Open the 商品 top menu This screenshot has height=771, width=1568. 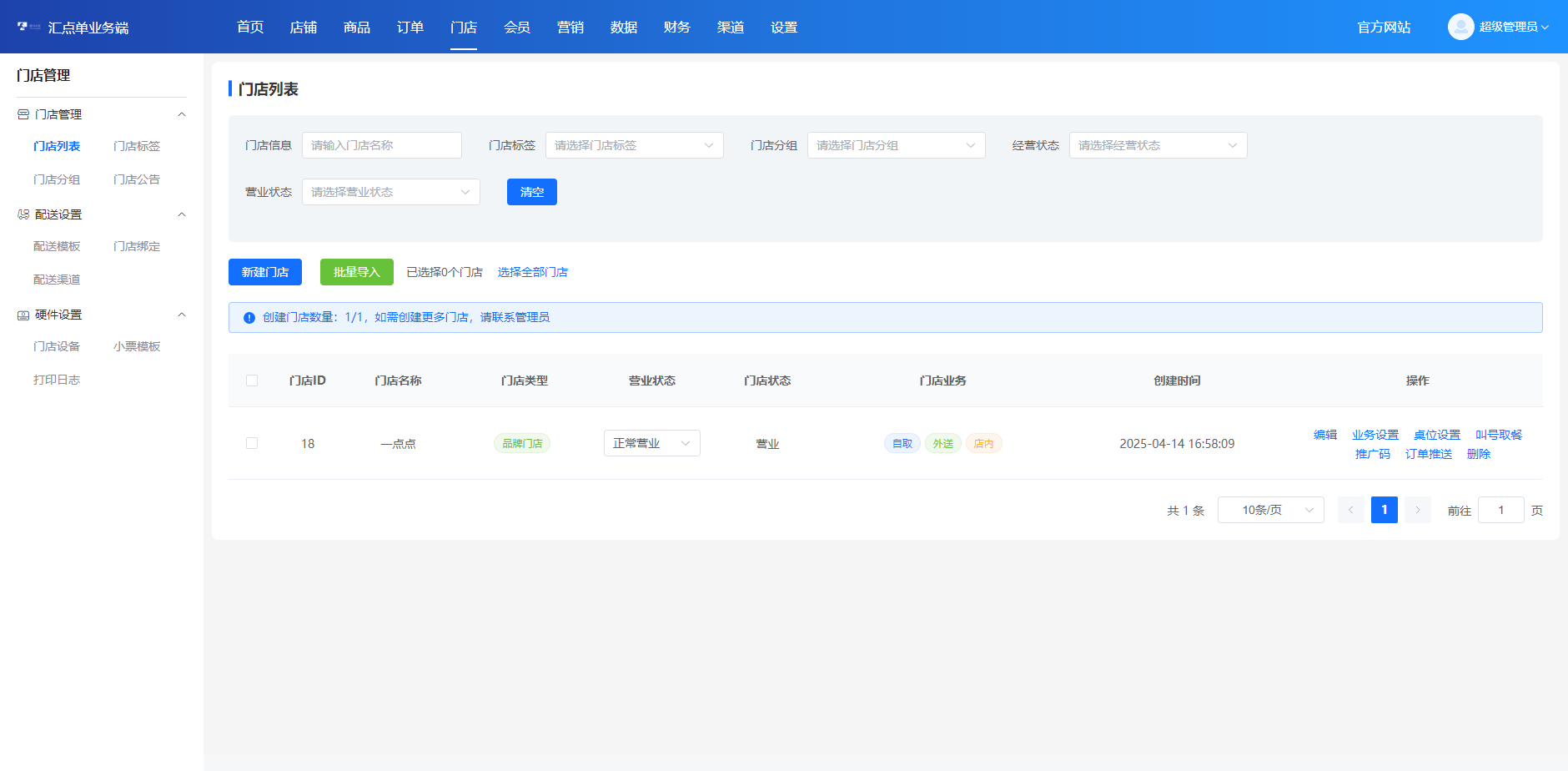357,28
